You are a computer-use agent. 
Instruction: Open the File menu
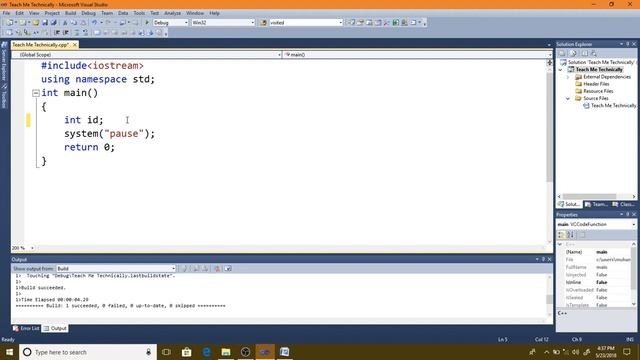6,13
